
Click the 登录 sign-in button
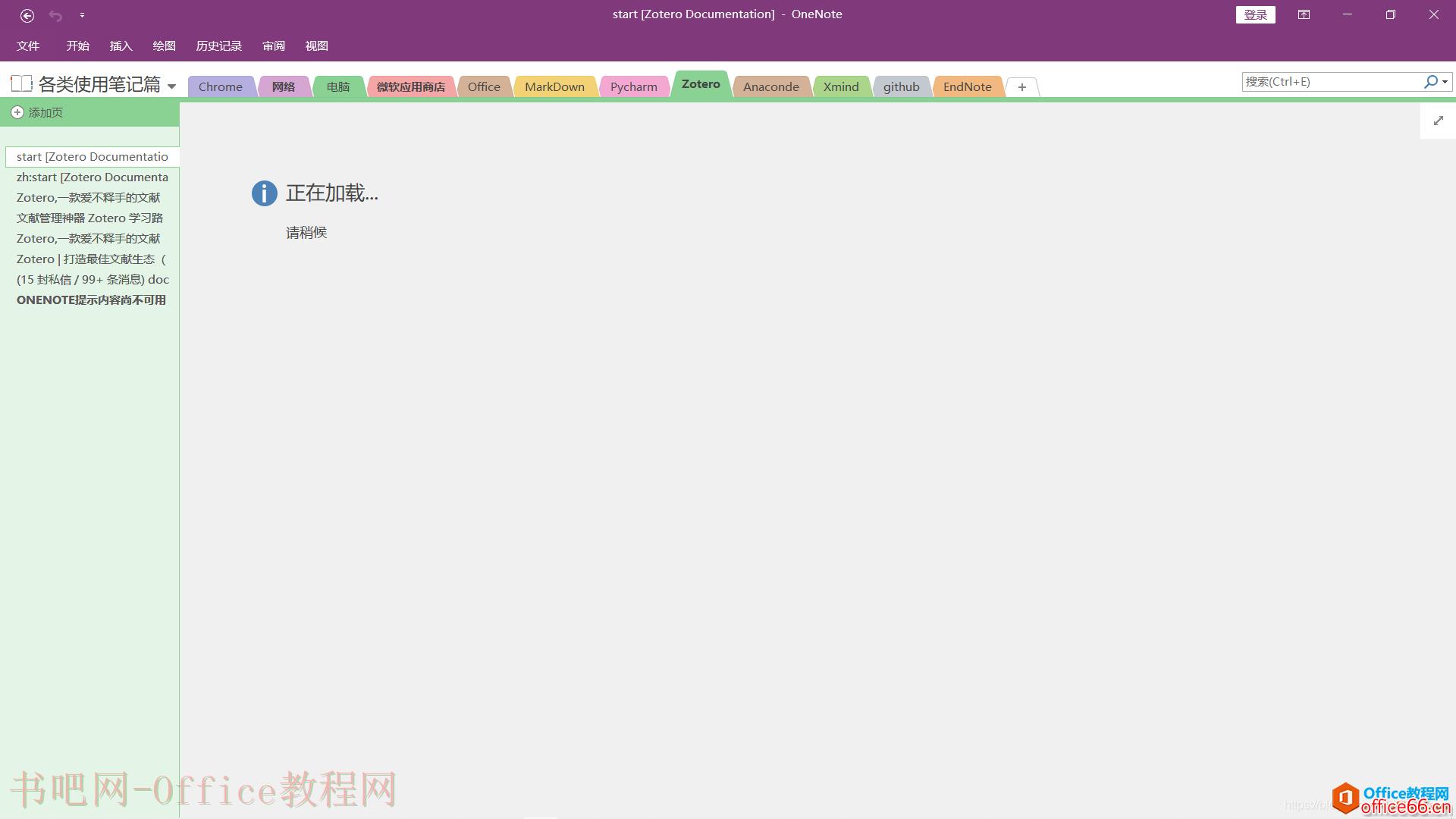click(1255, 14)
